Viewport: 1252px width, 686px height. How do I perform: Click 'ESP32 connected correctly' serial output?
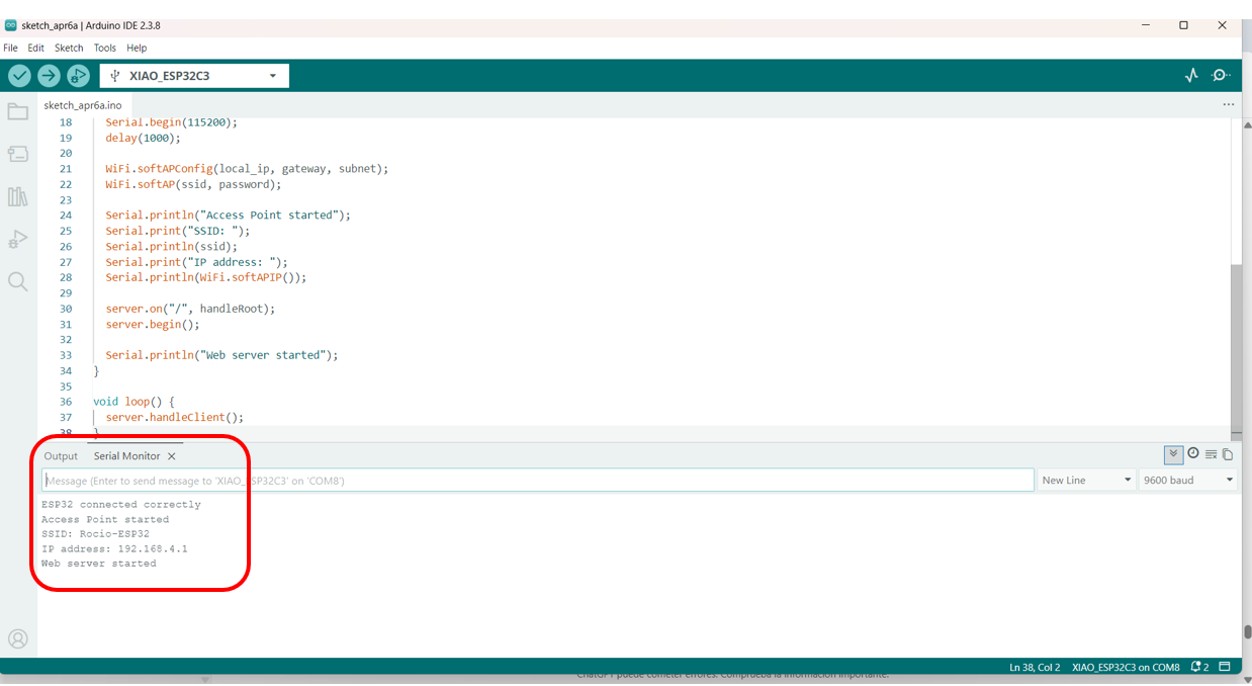point(121,505)
